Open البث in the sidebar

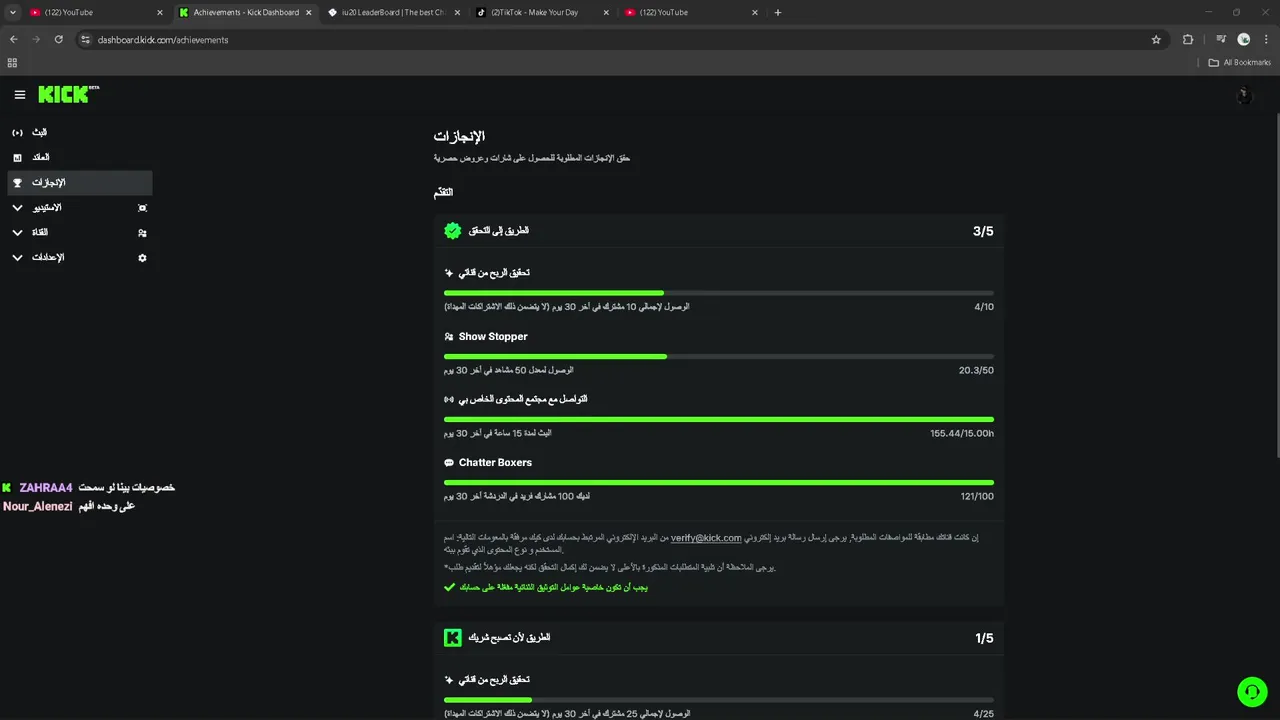[80, 132]
